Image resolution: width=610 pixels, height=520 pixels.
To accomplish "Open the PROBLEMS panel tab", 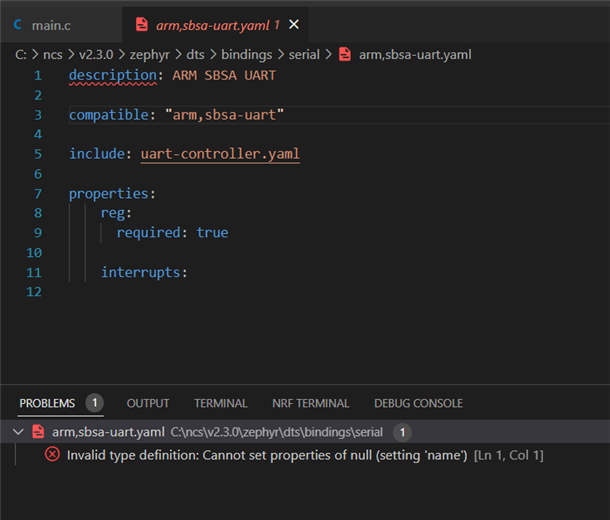I will (x=47, y=403).
